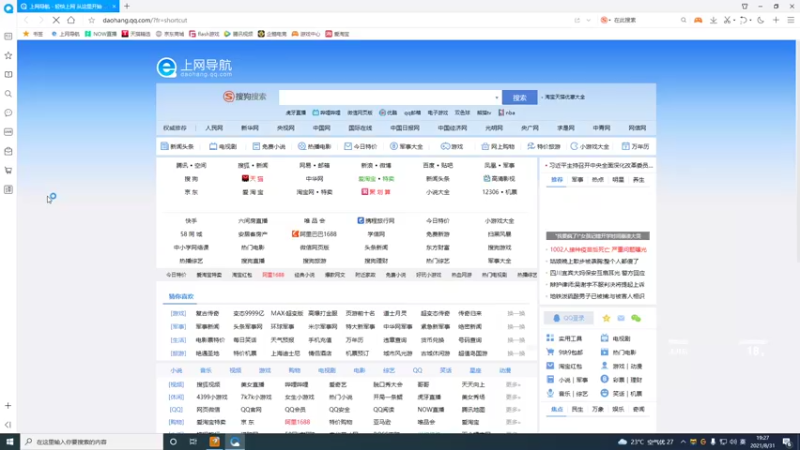This screenshot has width=800, height=450.
Task: Open the 天猫 link
Action: 253,179
